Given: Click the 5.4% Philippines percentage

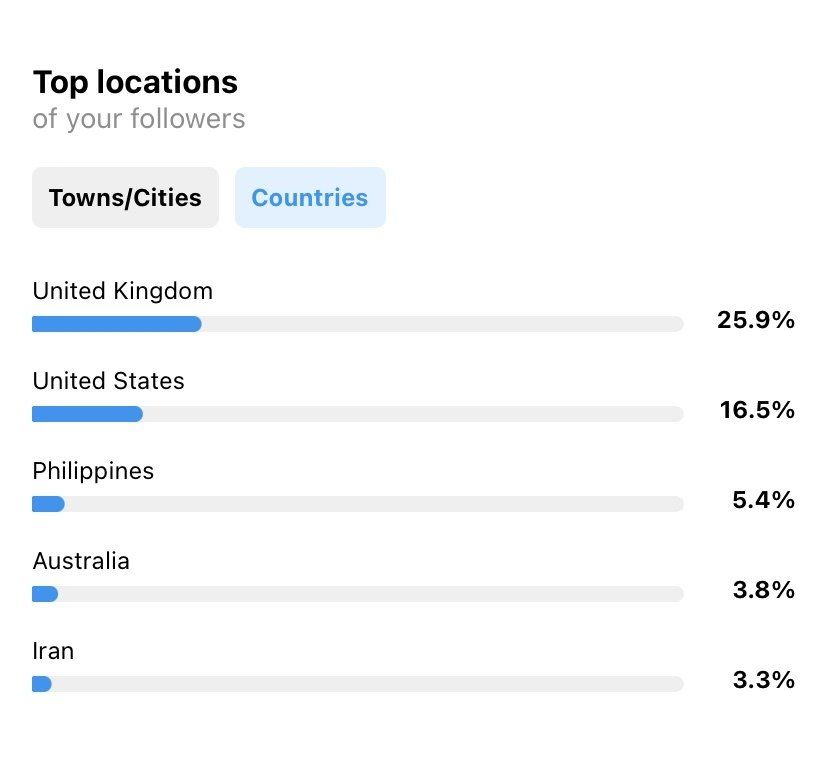Looking at the screenshot, I should [x=763, y=500].
